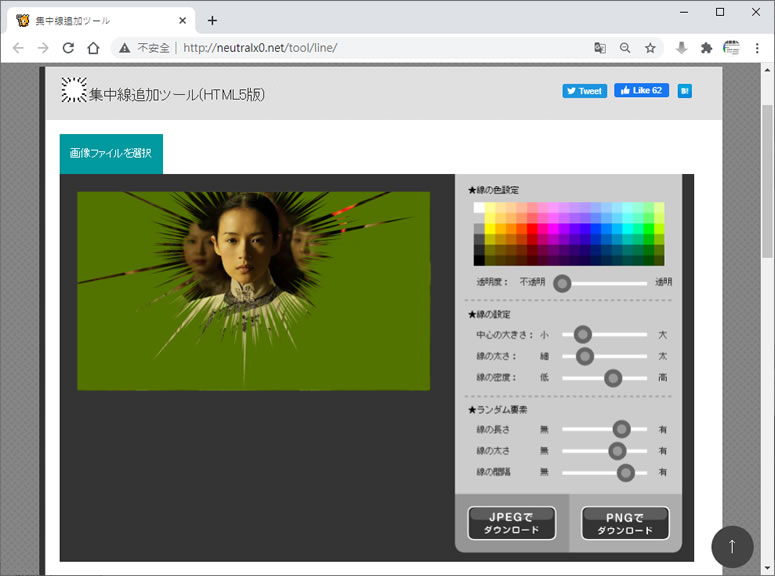Viewport: 775px width, 576px height.
Task: Click the ★線の色設定 heading
Action: point(493,190)
